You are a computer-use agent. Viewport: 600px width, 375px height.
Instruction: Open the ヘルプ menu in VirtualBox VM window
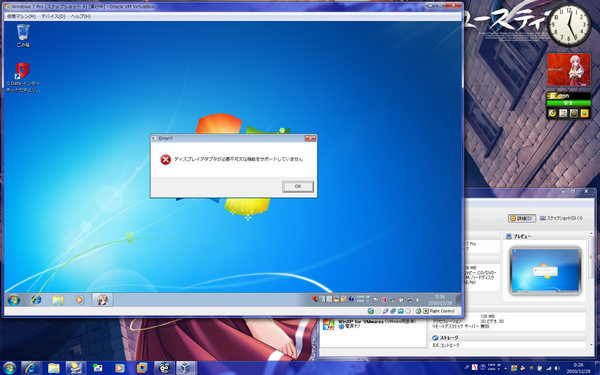tap(81, 16)
